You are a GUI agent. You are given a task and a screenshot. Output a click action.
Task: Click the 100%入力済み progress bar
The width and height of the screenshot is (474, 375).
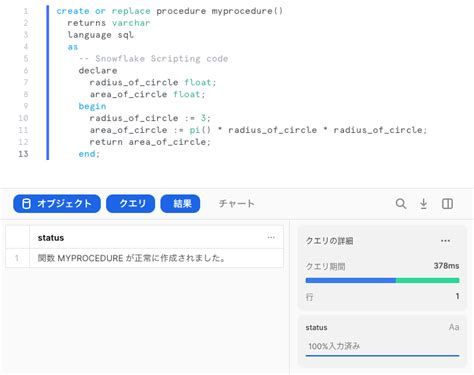point(382,356)
